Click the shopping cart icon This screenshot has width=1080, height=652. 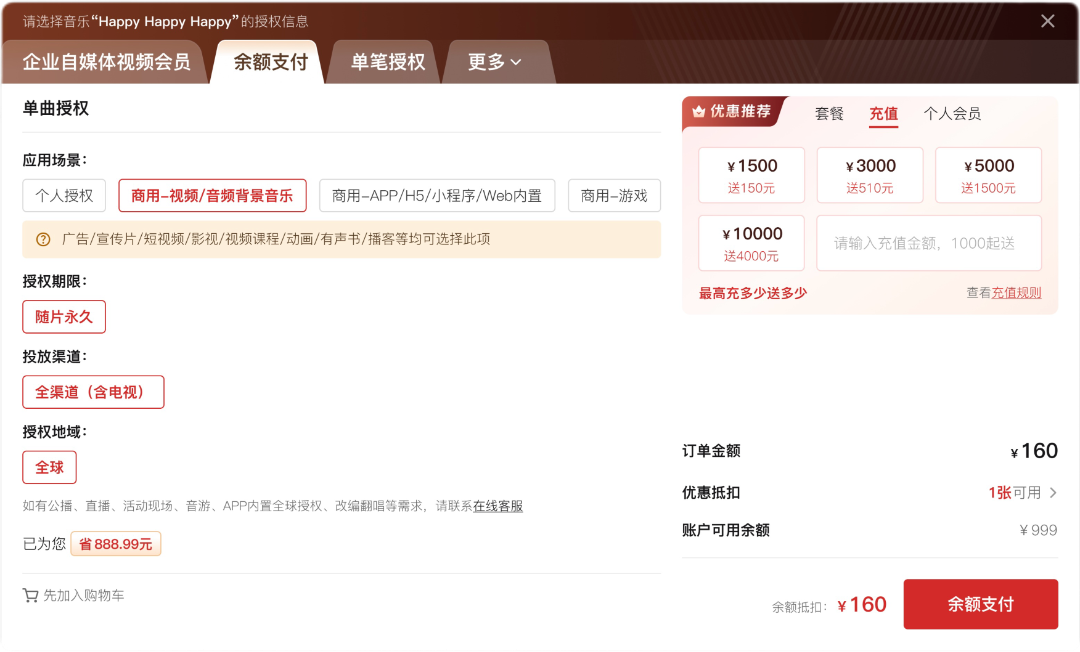tap(30, 595)
